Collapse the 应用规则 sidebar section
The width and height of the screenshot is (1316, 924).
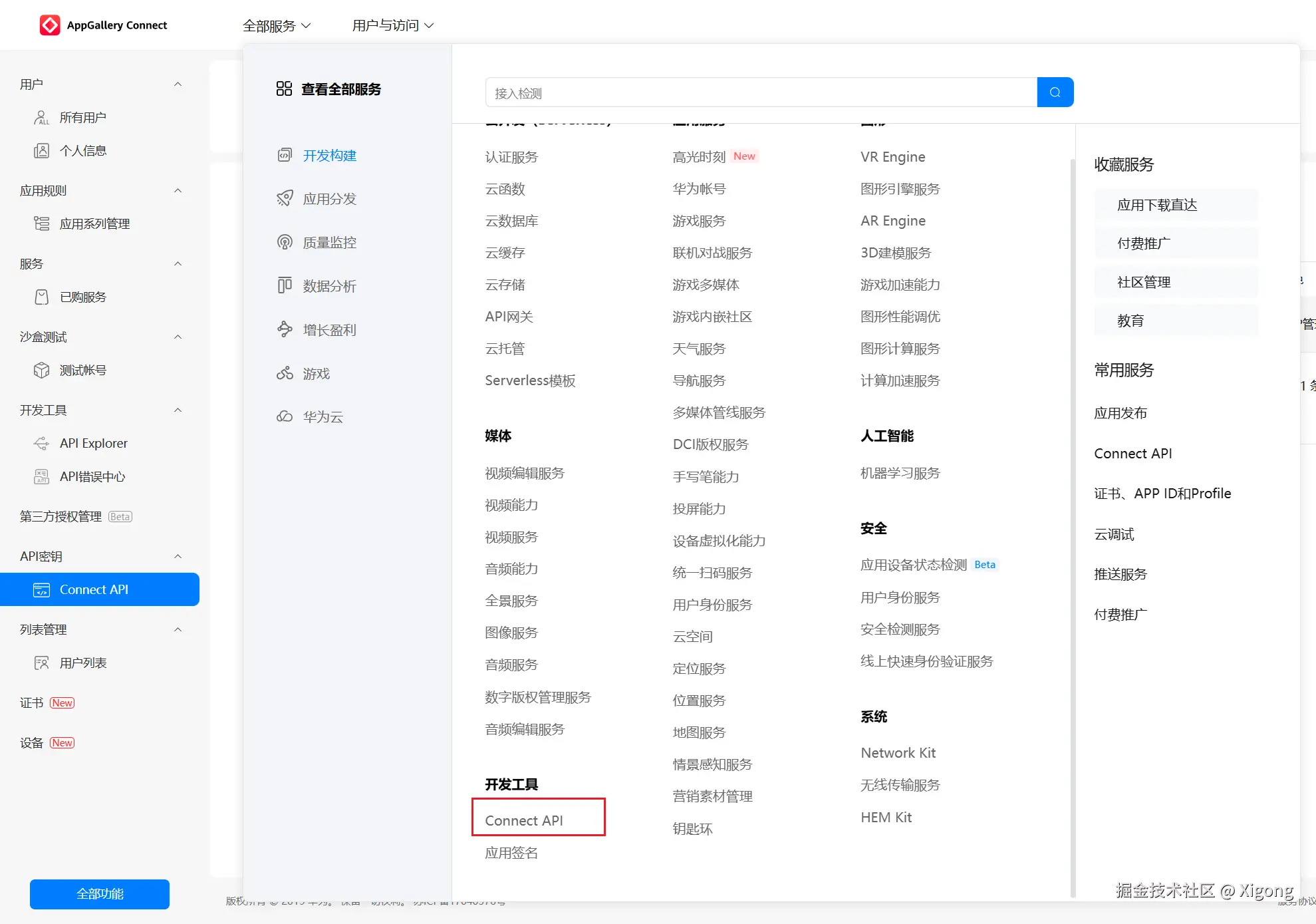pos(178,190)
